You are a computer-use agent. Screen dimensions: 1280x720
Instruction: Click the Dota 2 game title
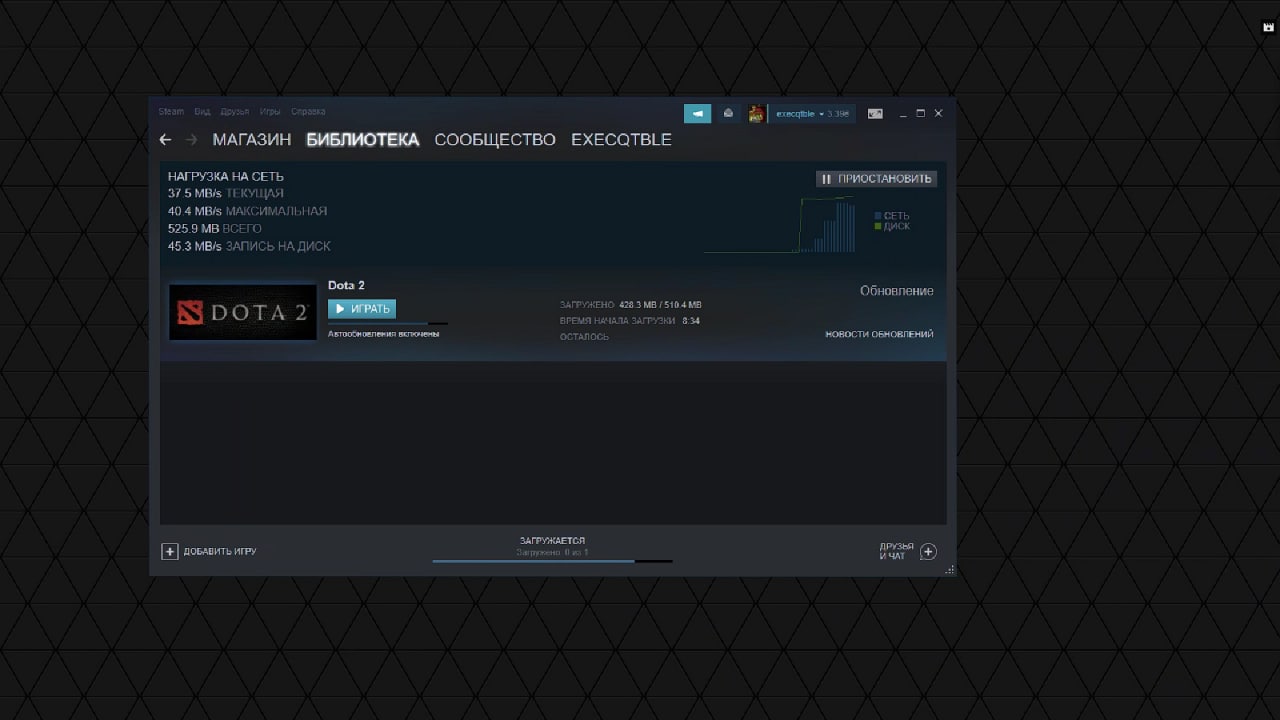point(346,285)
